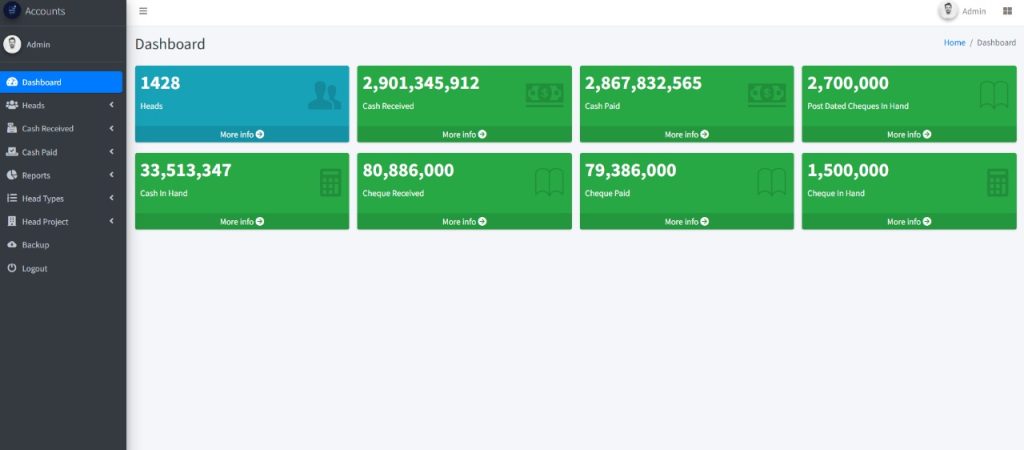Toggle the sidebar with the hamburger icon
The height and width of the screenshot is (450, 1024).
[x=143, y=11]
